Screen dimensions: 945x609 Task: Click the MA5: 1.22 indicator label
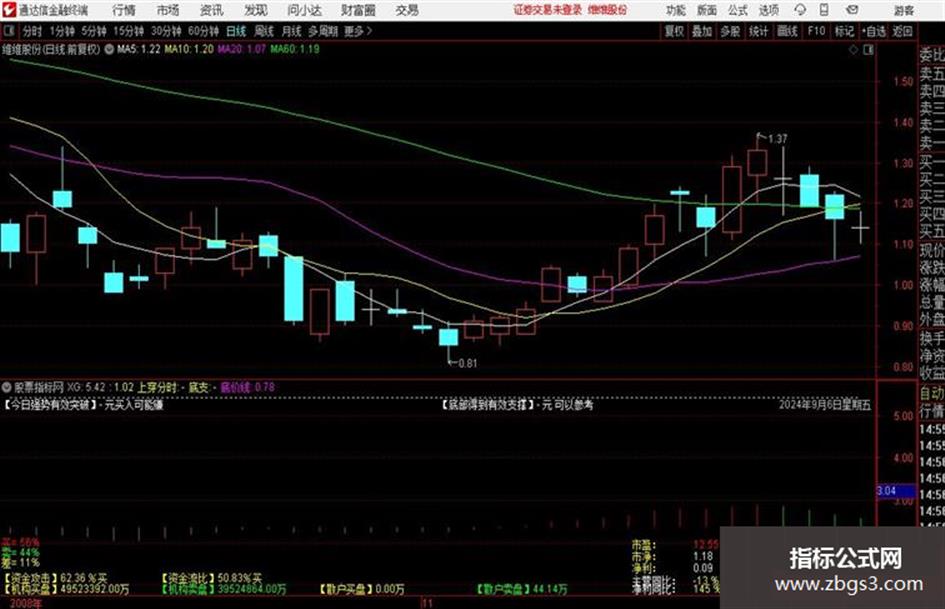coord(139,49)
